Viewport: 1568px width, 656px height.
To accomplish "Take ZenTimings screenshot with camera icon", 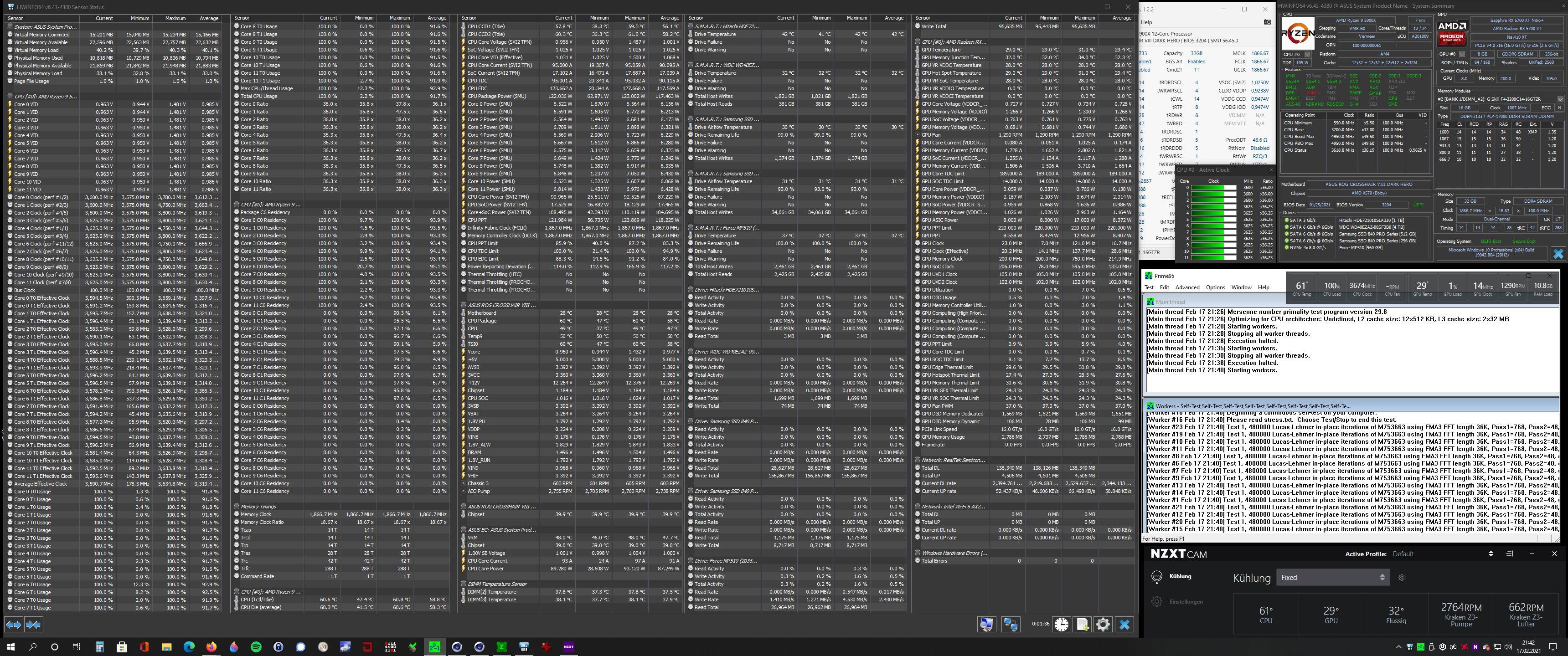I will pos(1267,22).
